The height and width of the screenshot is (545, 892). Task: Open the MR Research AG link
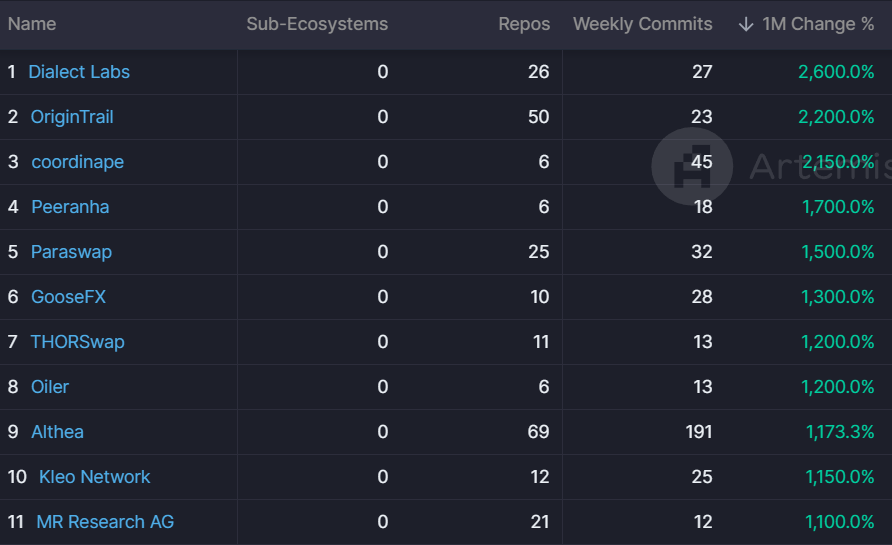[x=105, y=521]
